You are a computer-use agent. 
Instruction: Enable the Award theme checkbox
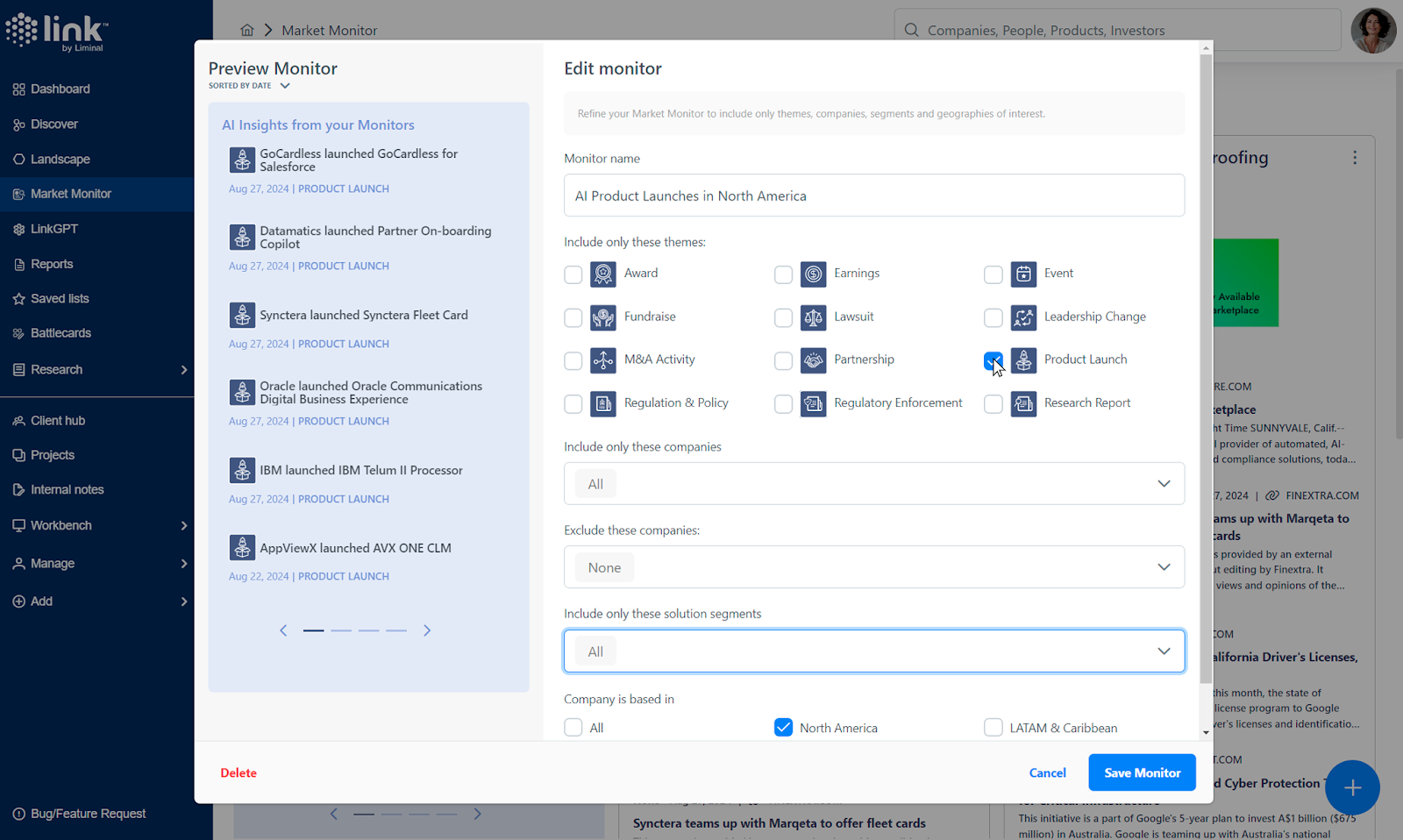(x=573, y=274)
